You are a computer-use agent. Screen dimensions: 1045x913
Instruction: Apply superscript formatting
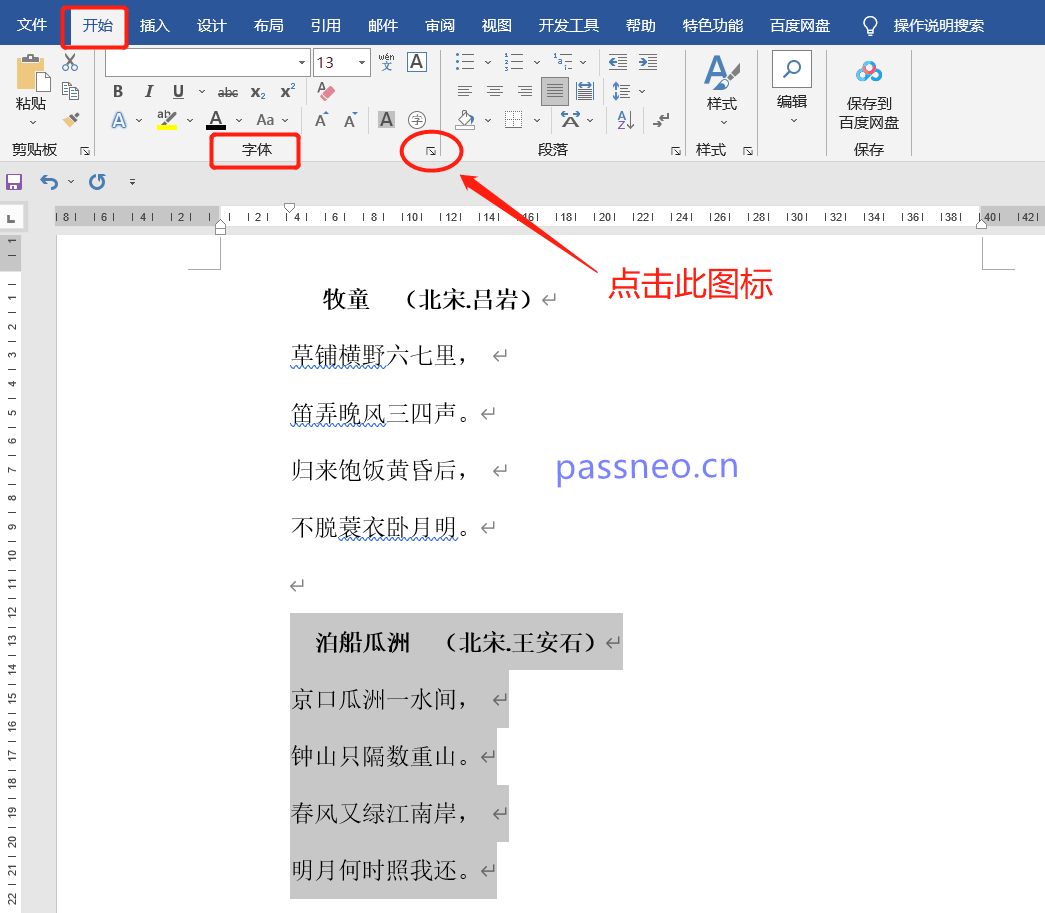[x=286, y=90]
